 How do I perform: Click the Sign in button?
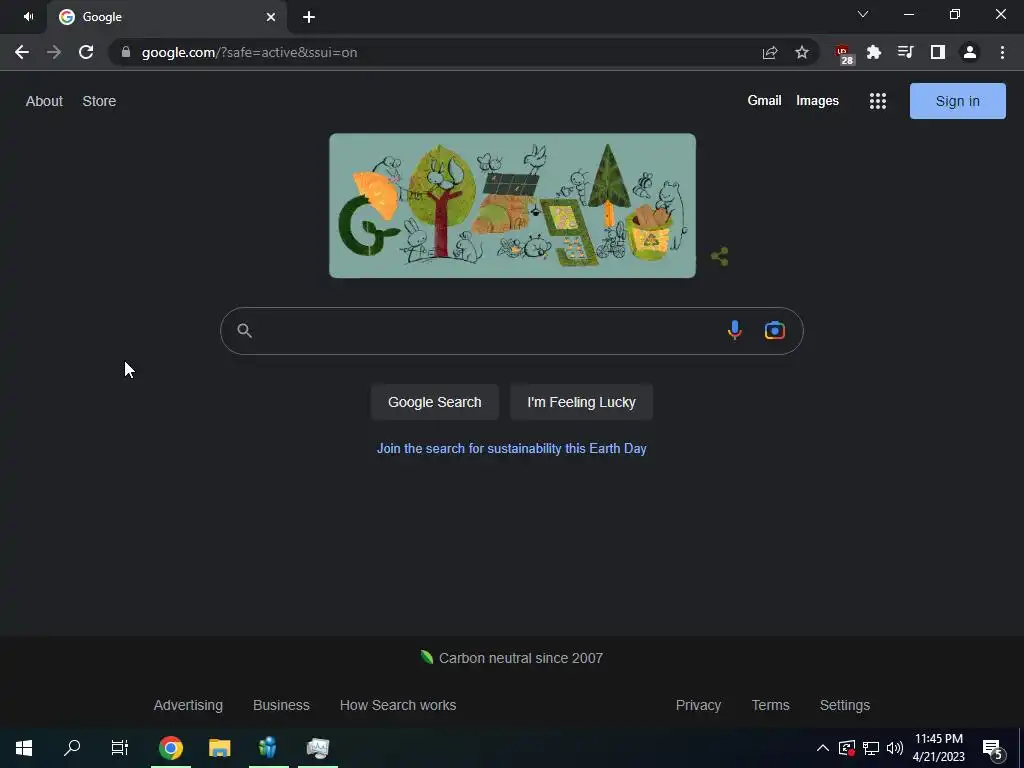[957, 101]
